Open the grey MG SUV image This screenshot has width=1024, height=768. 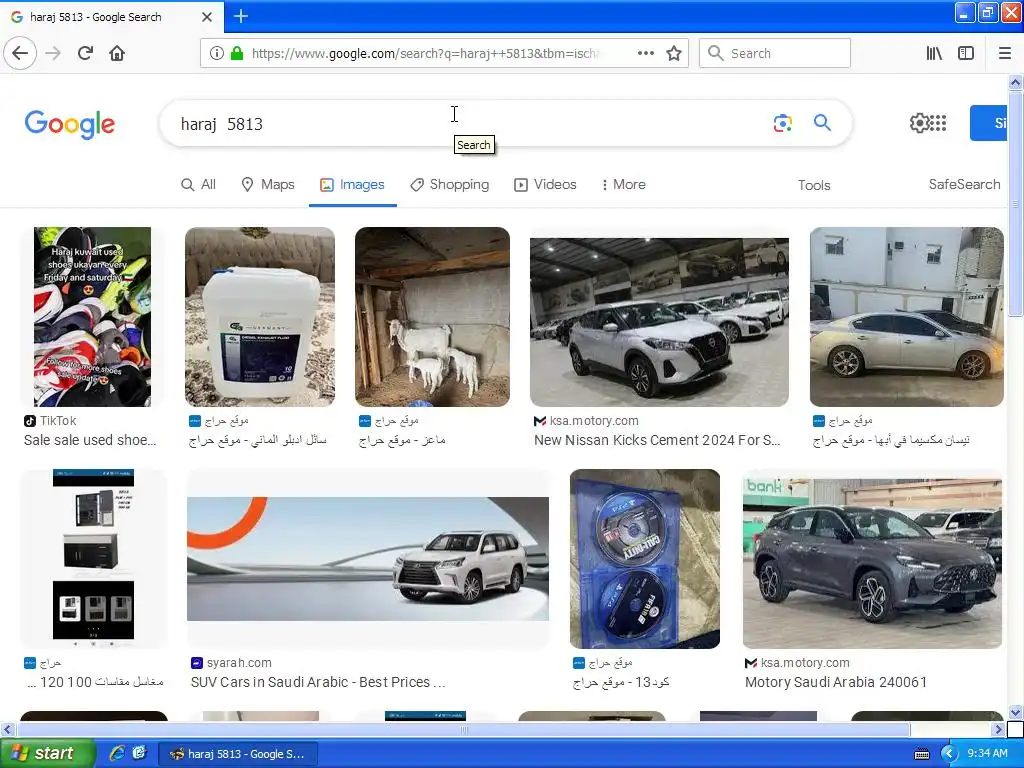tap(872, 563)
